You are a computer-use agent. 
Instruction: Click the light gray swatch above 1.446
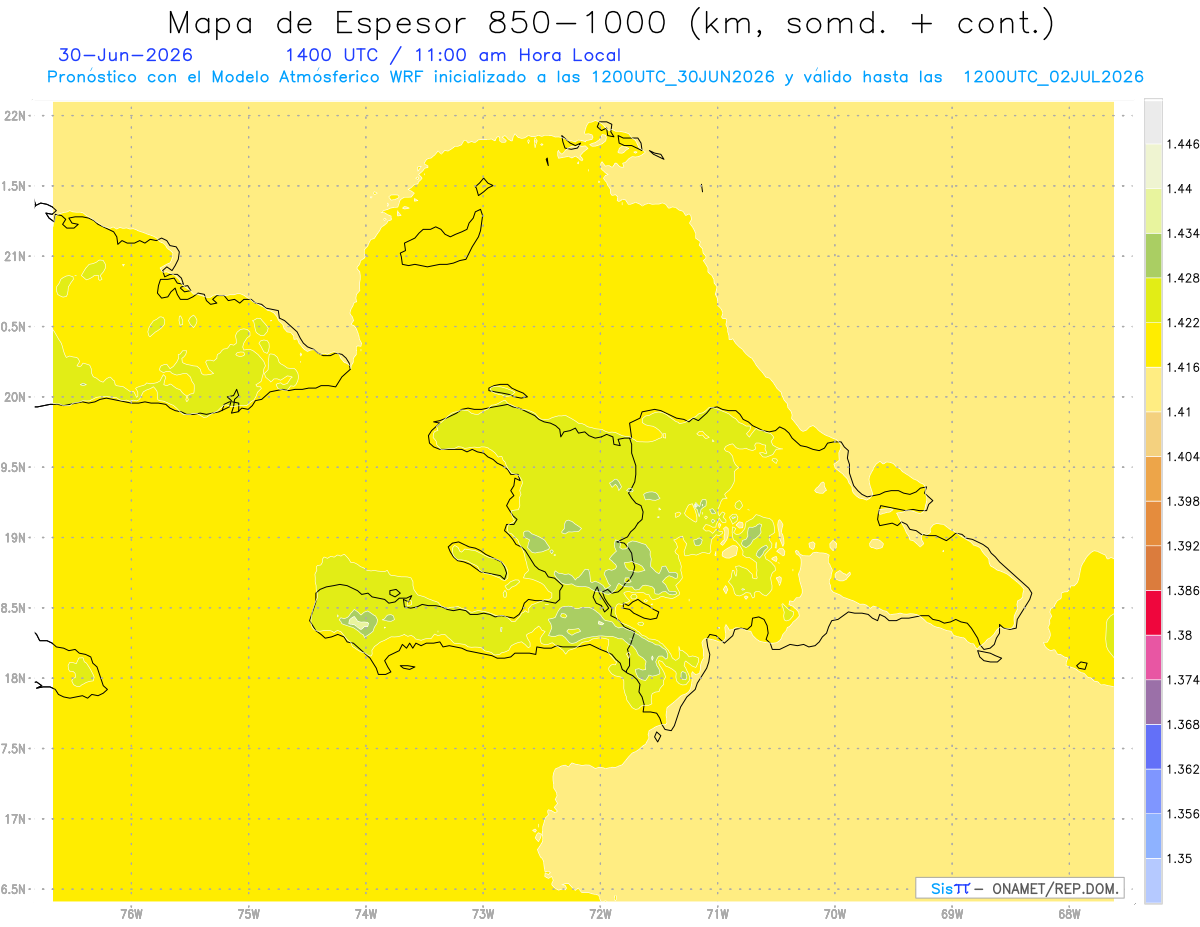pos(1153,122)
